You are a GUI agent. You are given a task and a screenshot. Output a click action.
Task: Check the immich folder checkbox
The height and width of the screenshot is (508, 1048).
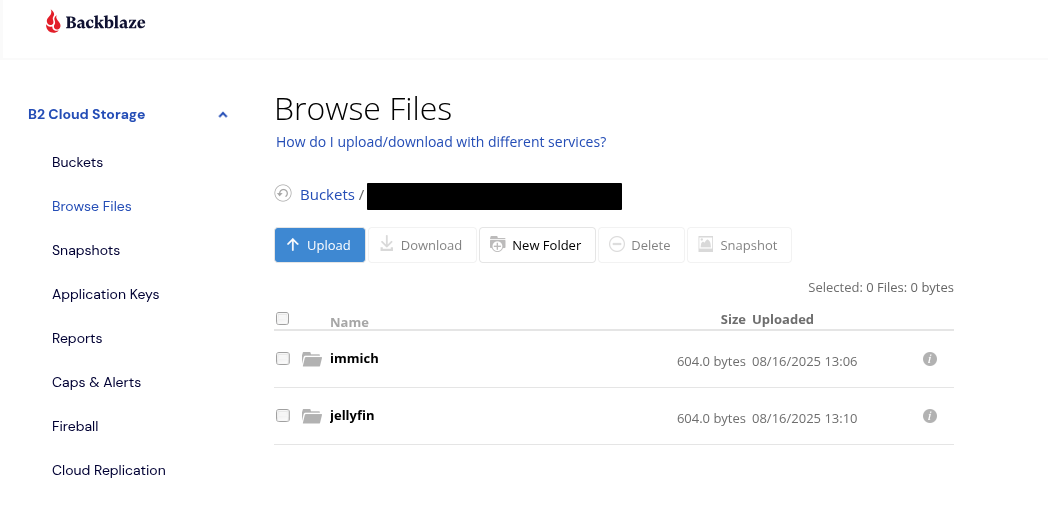pyautogui.click(x=282, y=359)
